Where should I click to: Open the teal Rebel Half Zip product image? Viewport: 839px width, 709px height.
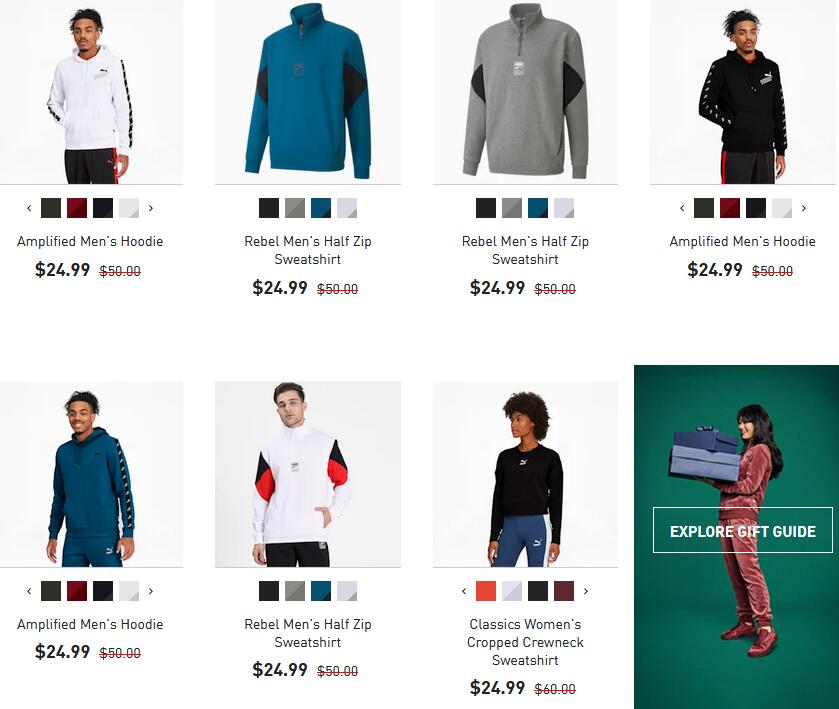308,92
